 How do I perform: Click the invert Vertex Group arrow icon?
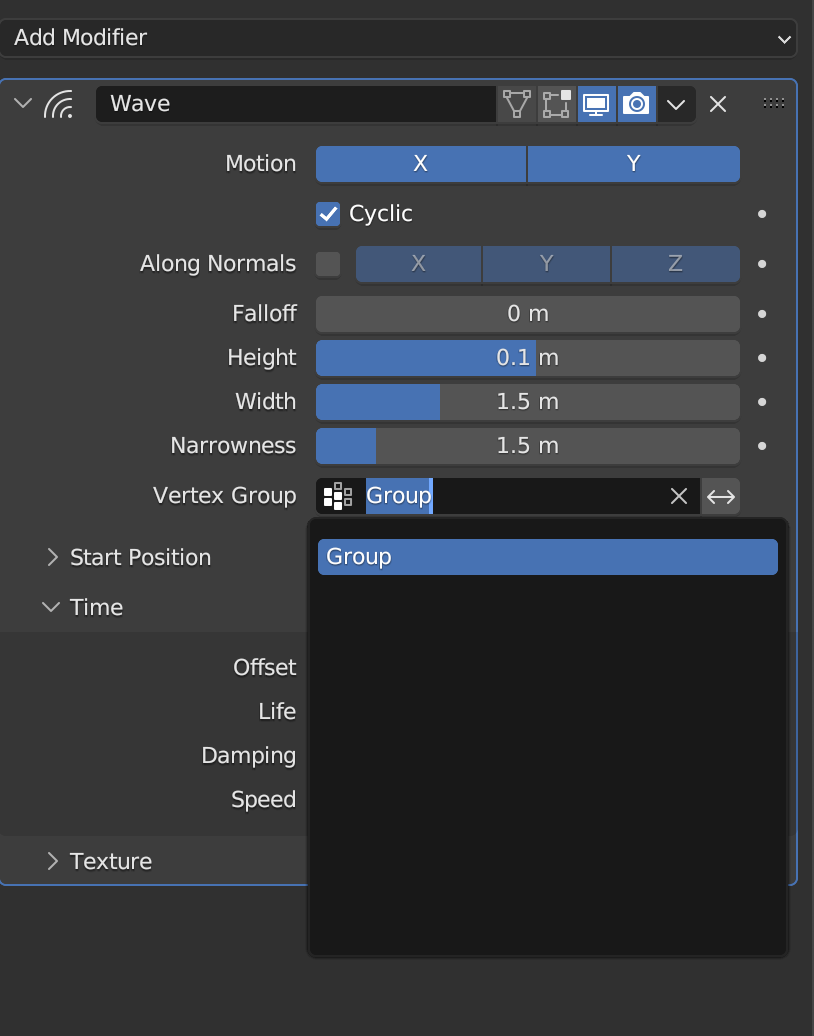pos(721,496)
